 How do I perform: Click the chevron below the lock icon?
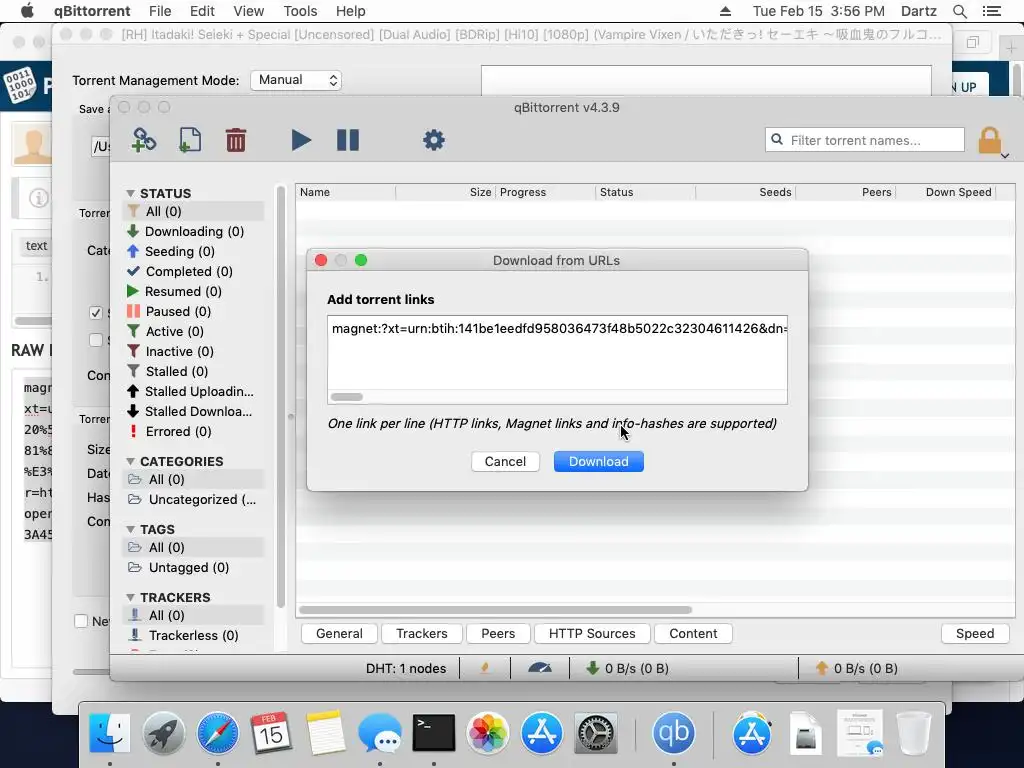1005,155
